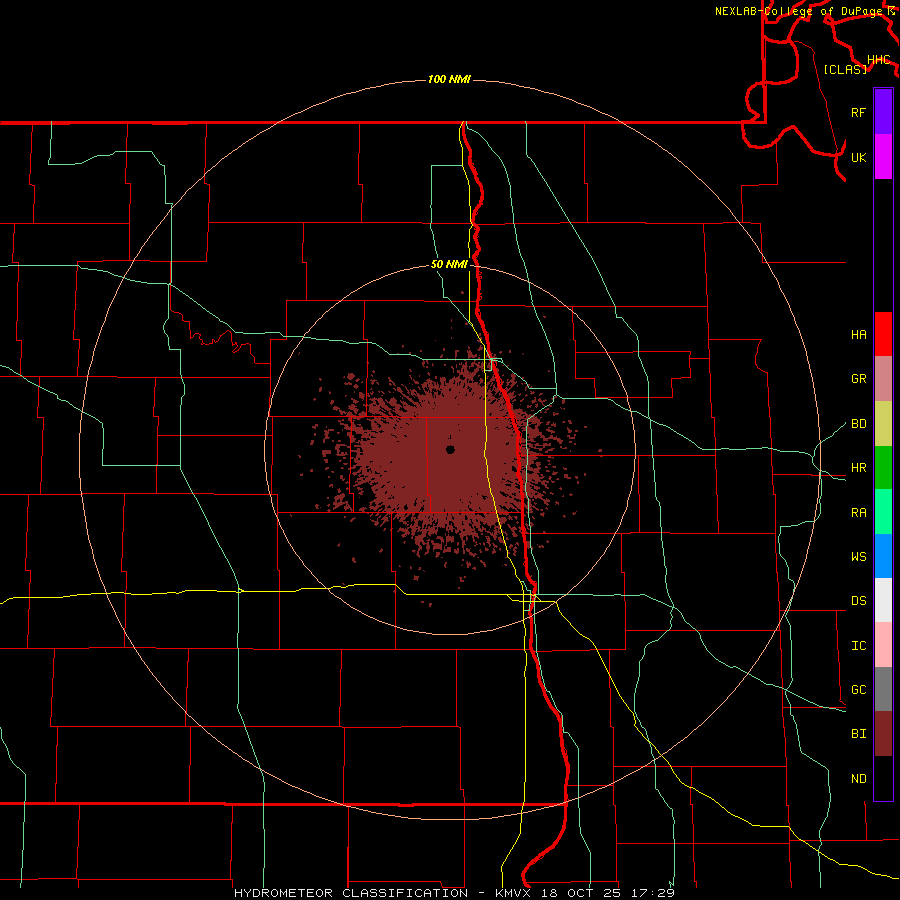Image resolution: width=900 pixels, height=900 pixels.
Task: Click the 50 NMI range ring label
Action: [x=449, y=265]
